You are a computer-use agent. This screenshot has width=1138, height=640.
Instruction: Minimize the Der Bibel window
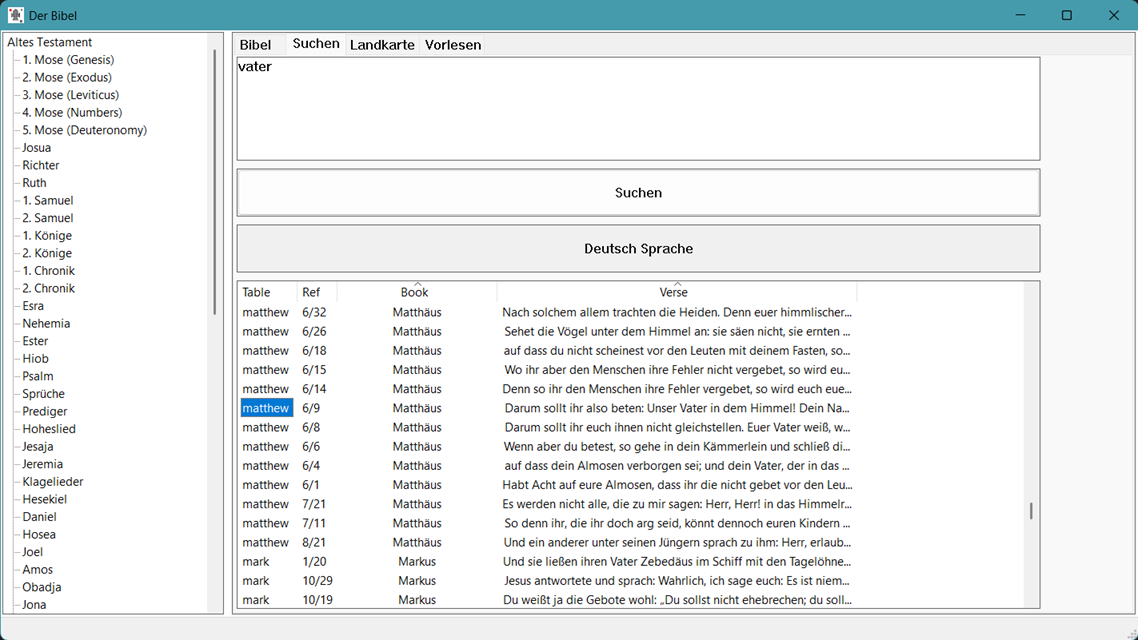coord(1020,15)
